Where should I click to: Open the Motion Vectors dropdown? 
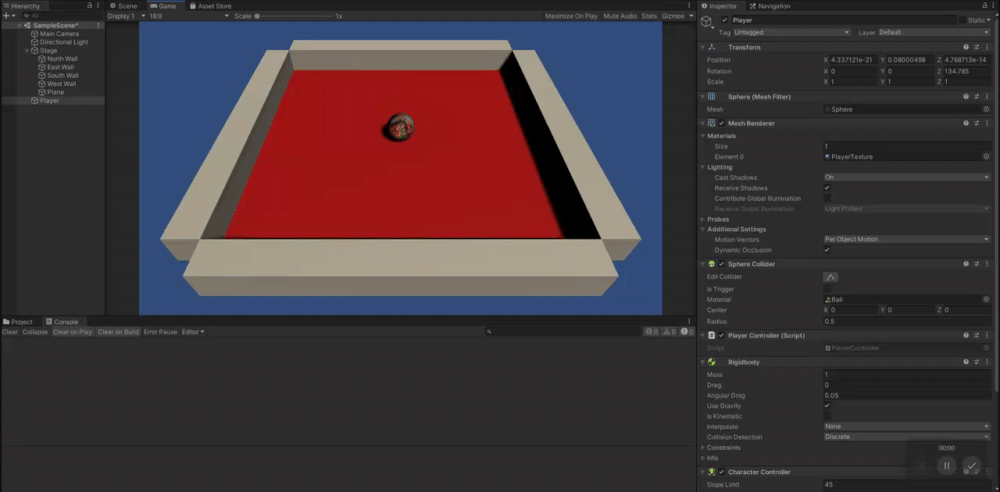[906, 239]
